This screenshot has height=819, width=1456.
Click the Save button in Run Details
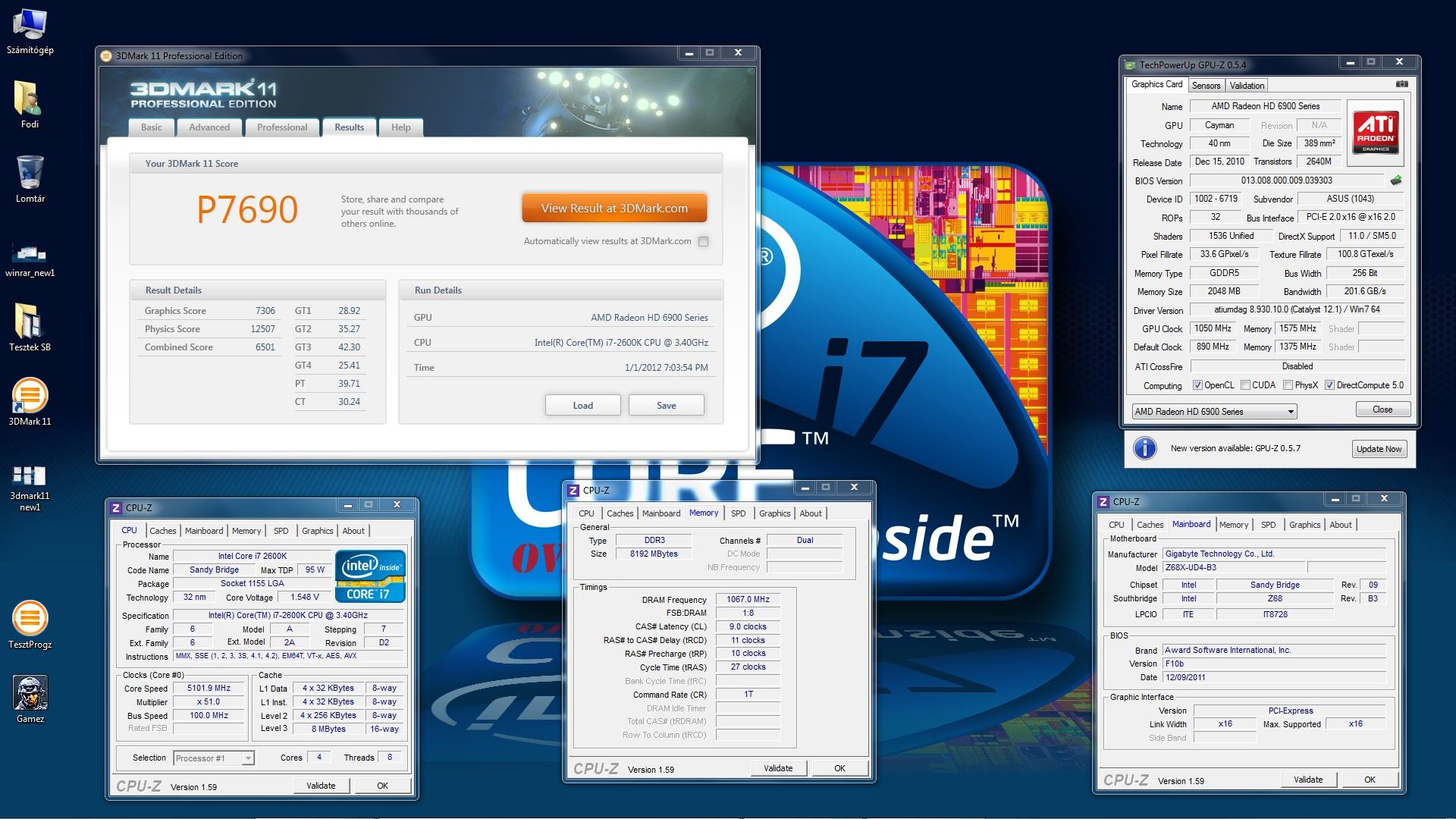point(666,405)
